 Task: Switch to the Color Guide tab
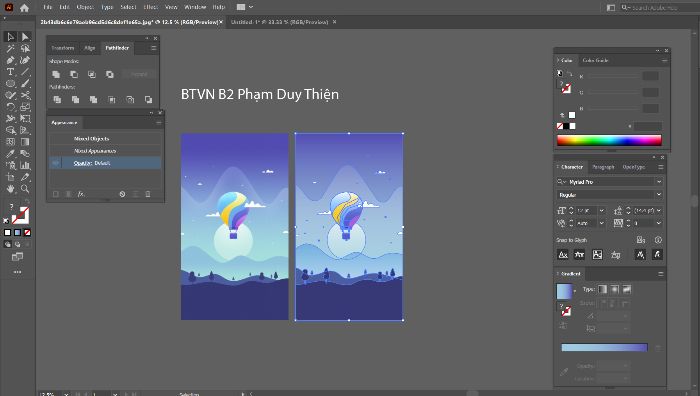[595, 60]
